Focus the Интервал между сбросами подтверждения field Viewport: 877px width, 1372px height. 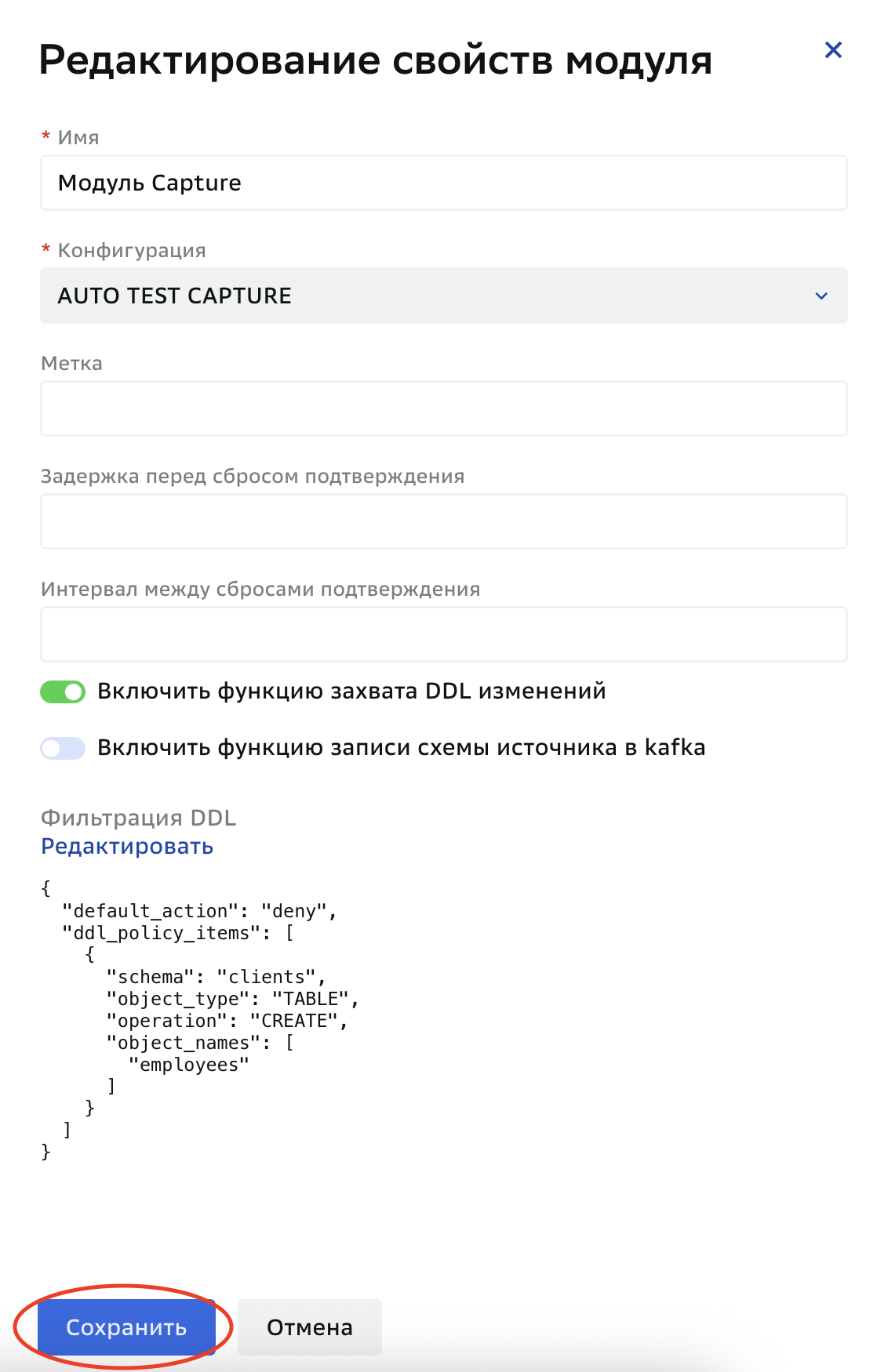(x=444, y=634)
